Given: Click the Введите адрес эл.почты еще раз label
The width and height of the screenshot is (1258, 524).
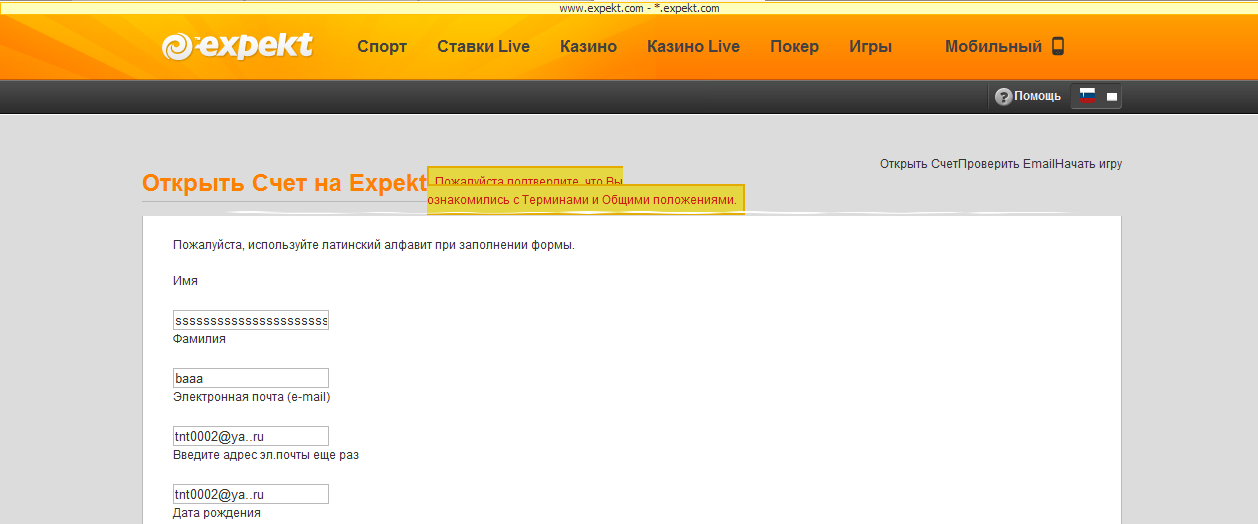Looking at the screenshot, I should 266,455.
